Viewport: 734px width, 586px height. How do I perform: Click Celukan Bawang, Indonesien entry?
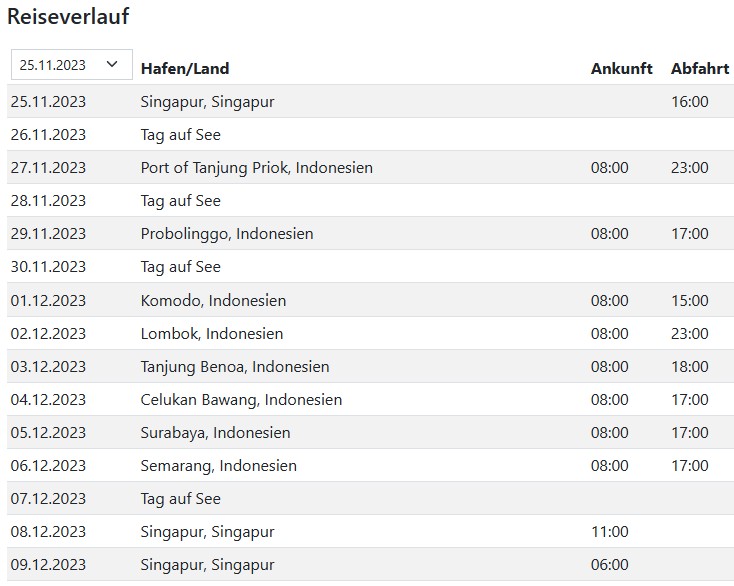click(x=242, y=400)
